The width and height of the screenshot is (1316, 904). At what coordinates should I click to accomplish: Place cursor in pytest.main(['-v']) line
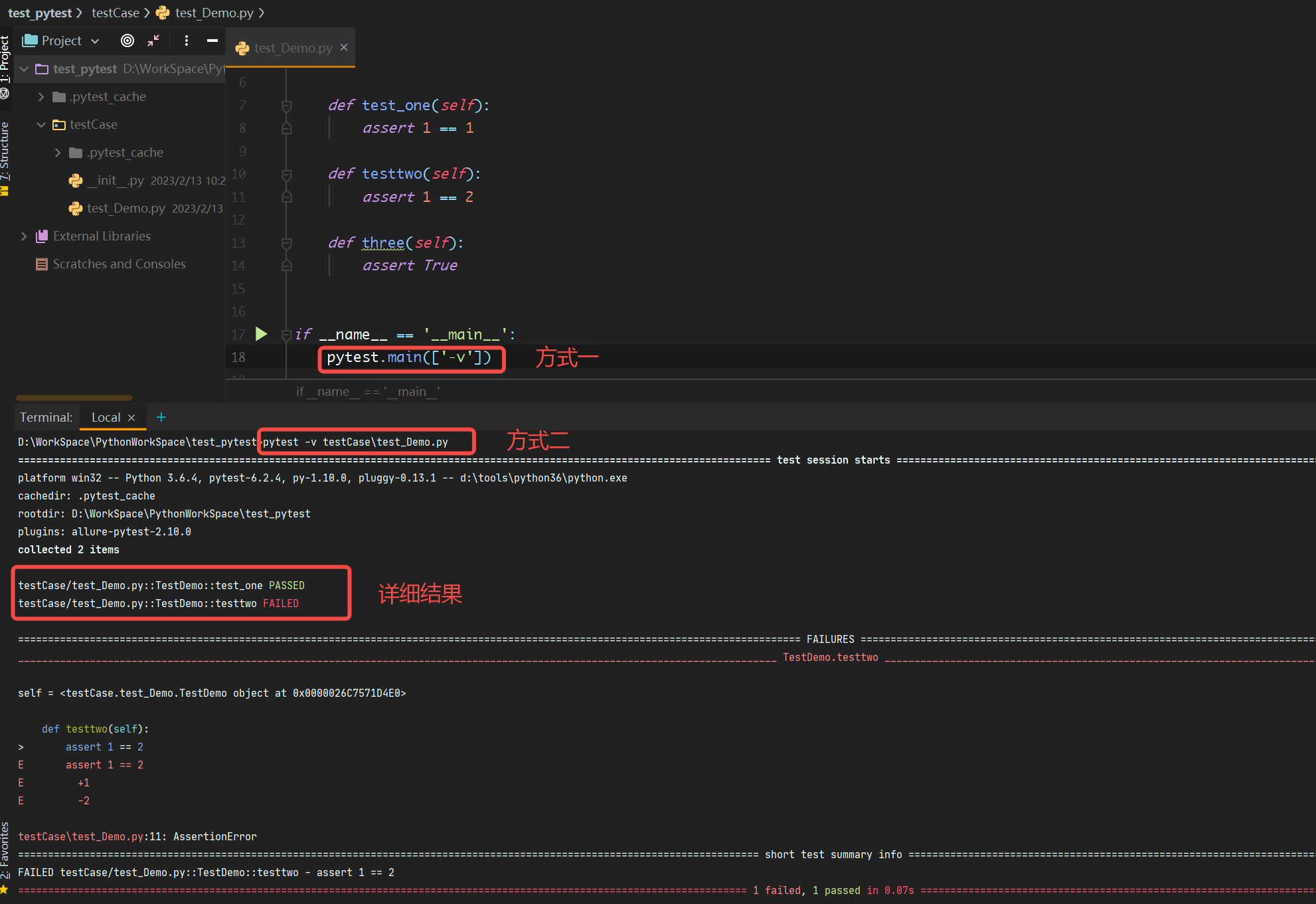[409, 357]
